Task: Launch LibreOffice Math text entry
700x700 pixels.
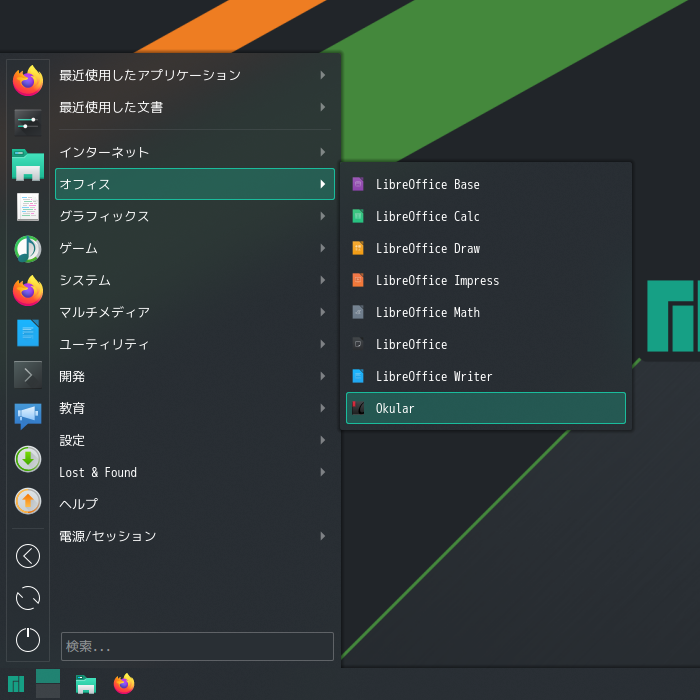Action: (x=428, y=312)
